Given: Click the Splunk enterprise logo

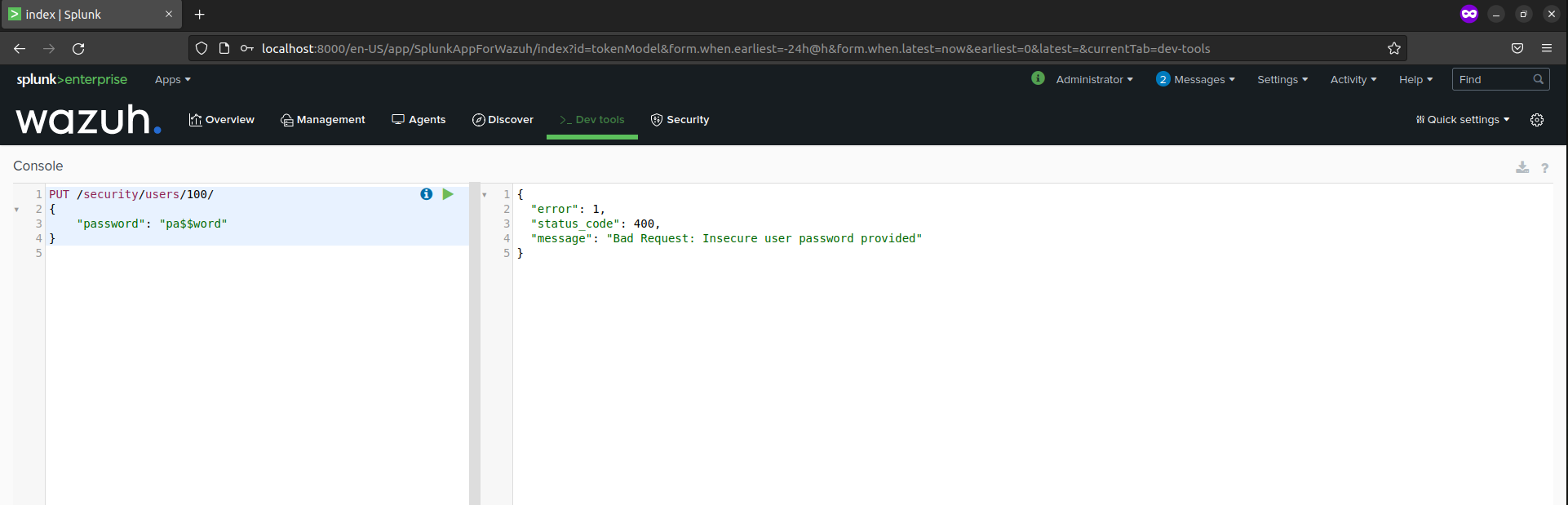Looking at the screenshot, I should click(72, 79).
